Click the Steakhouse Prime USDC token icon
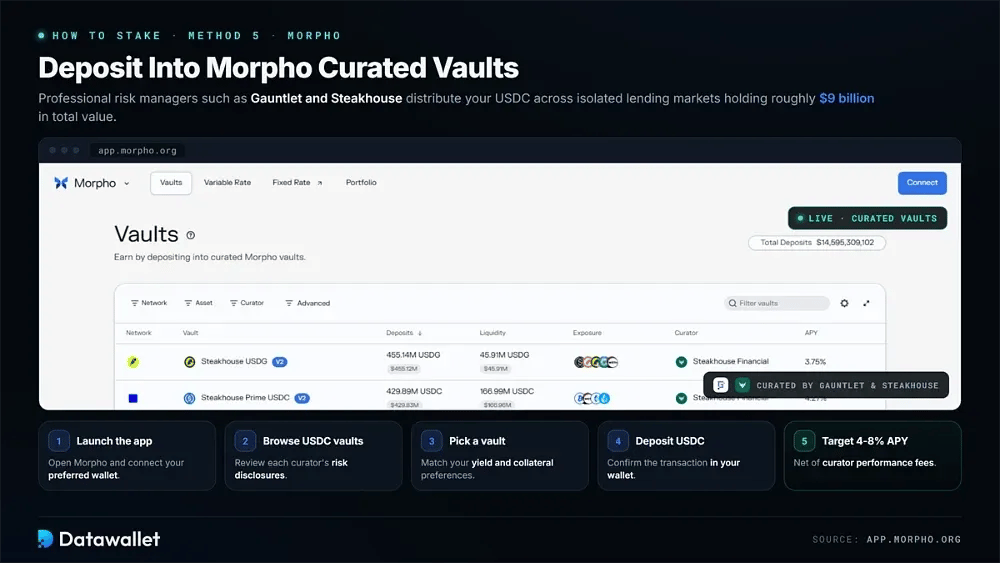Viewport: 1000px width, 563px height. tap(189, 398)
